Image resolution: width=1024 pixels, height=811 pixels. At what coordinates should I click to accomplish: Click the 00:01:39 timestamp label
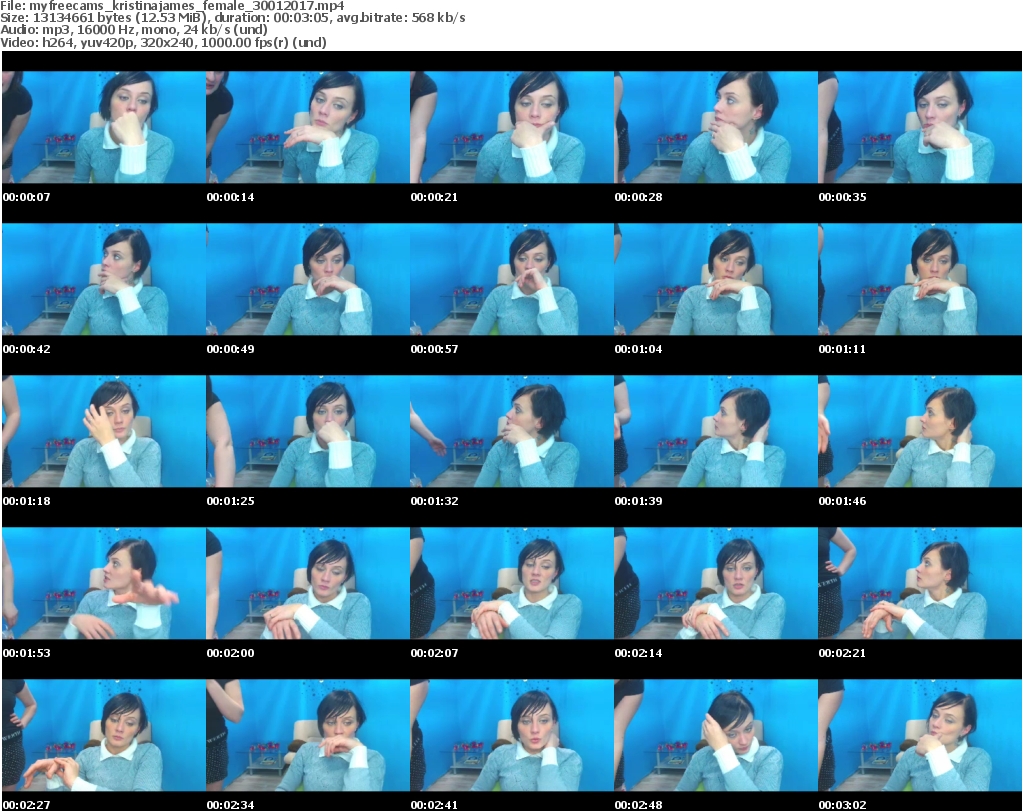639,501
